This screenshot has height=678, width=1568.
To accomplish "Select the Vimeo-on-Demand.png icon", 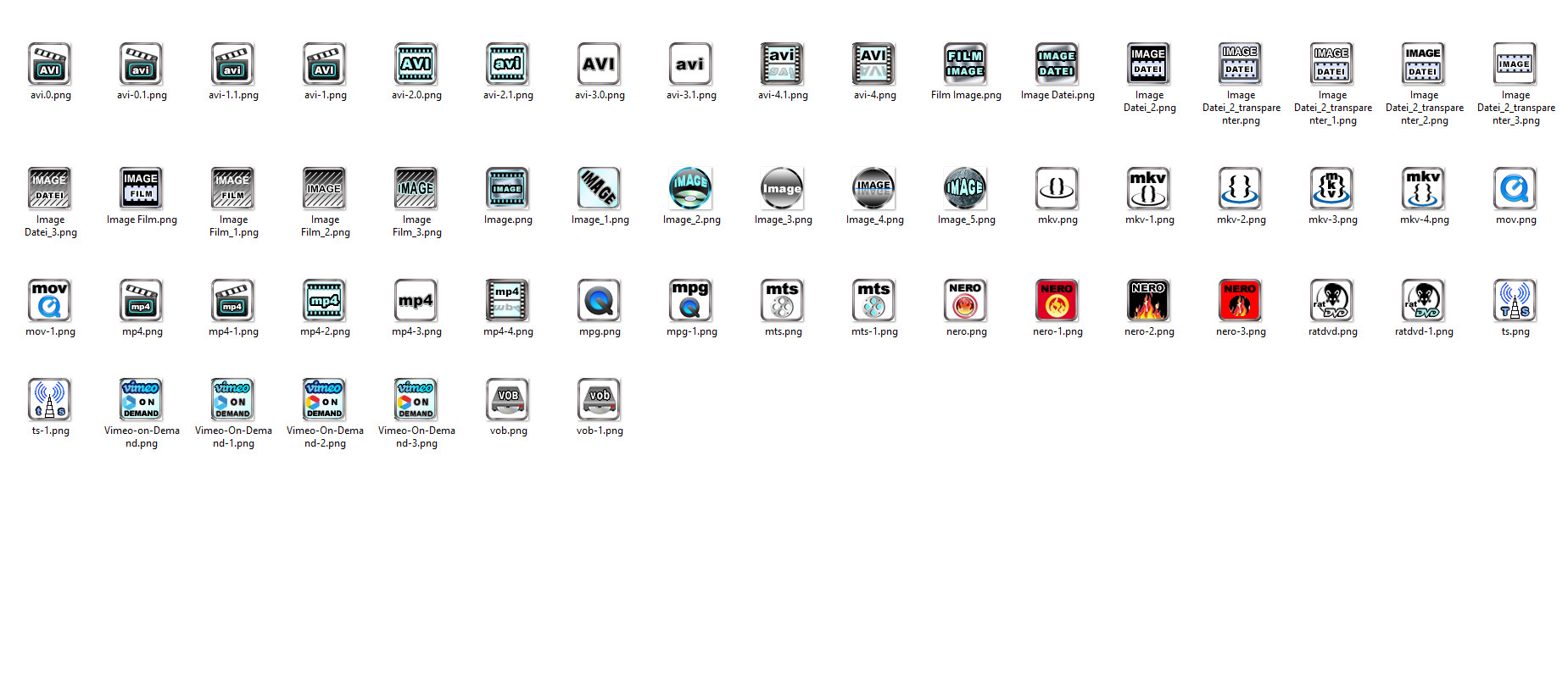I will (142, 399).
